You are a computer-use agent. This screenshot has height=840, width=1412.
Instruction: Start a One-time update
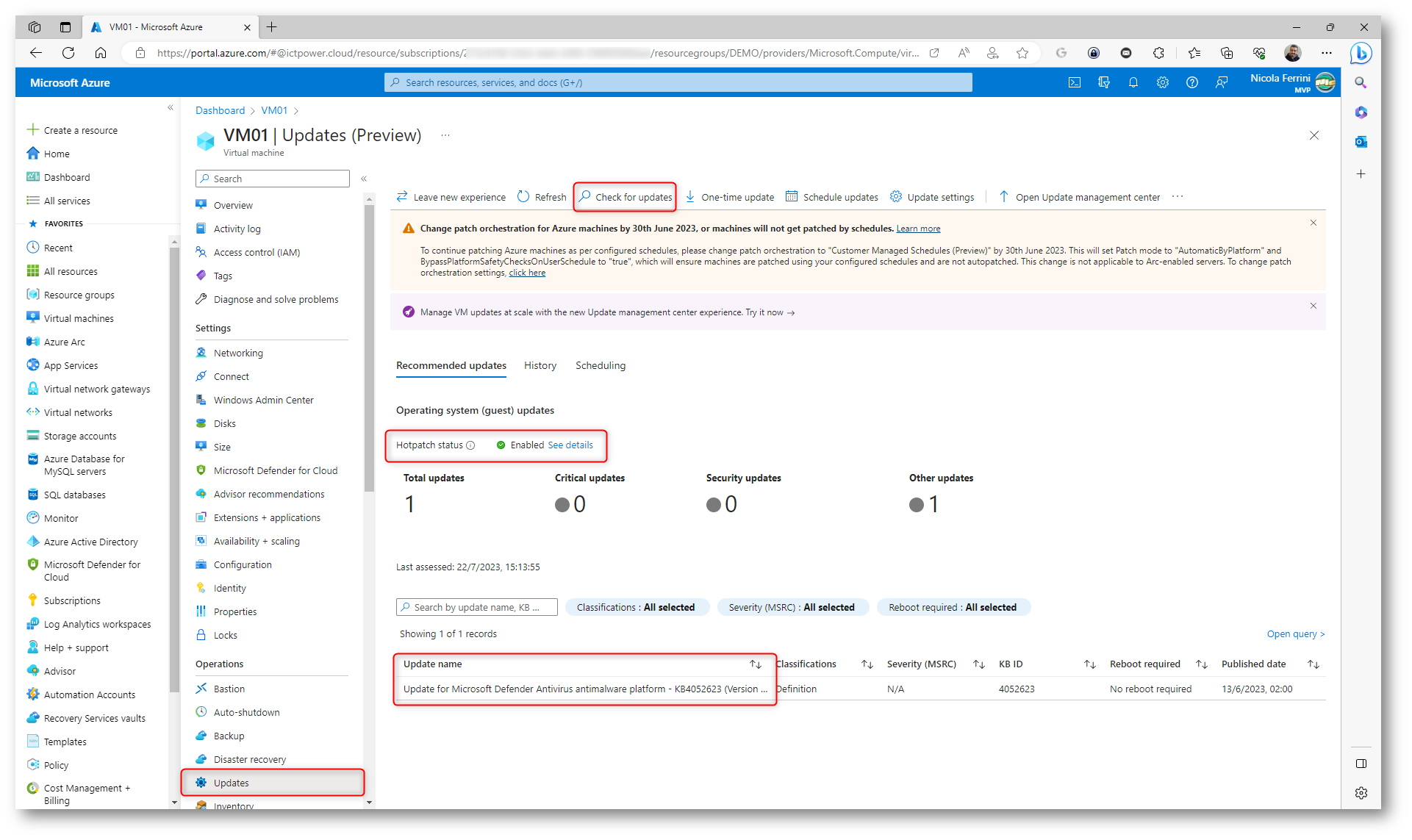[729, 197]
